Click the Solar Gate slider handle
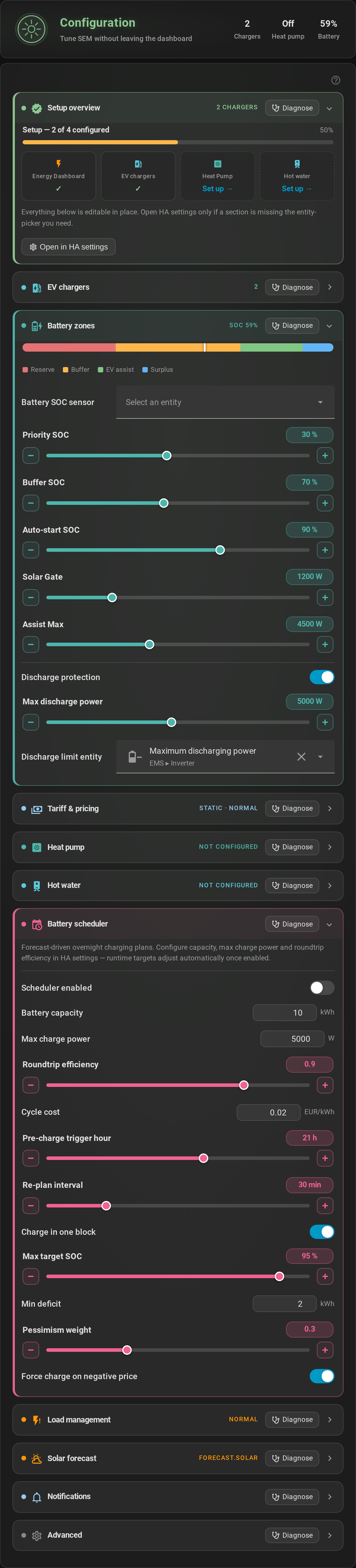Viewport: 356px width, 1568px height. [112, 598]
